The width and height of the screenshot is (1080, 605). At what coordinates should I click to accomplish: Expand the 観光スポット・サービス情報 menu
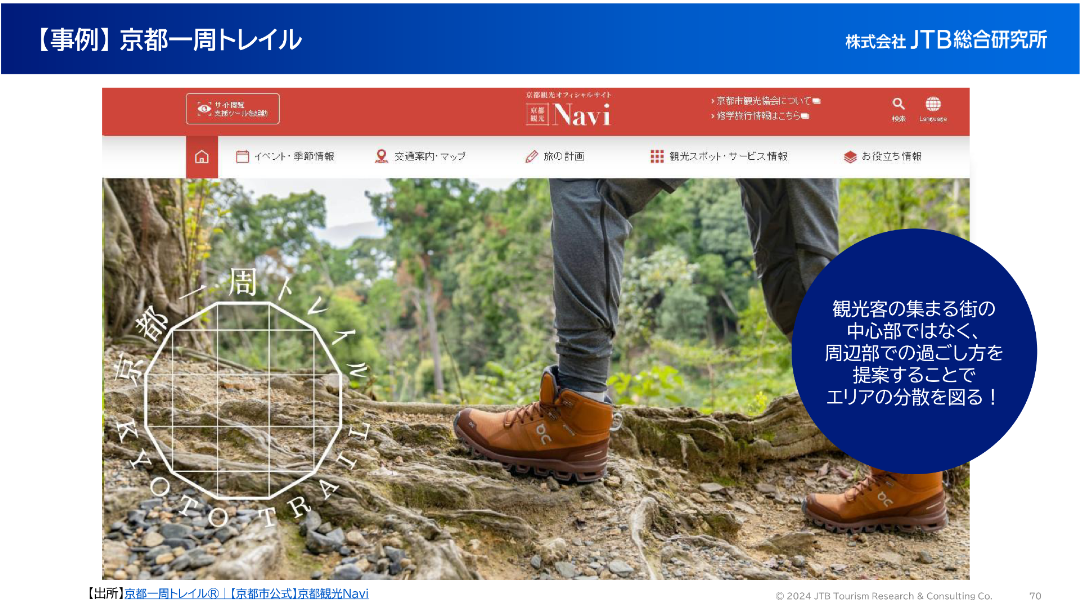(728, 157)
